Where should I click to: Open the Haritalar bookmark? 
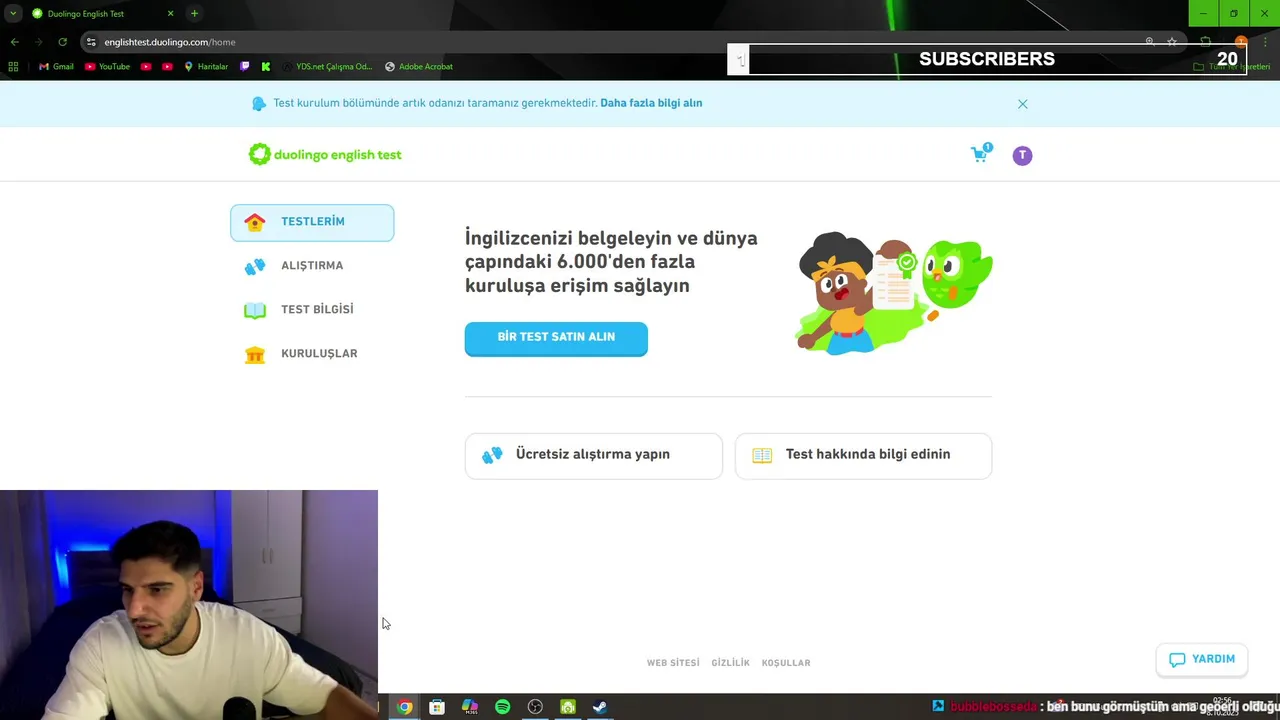point(206,67)
